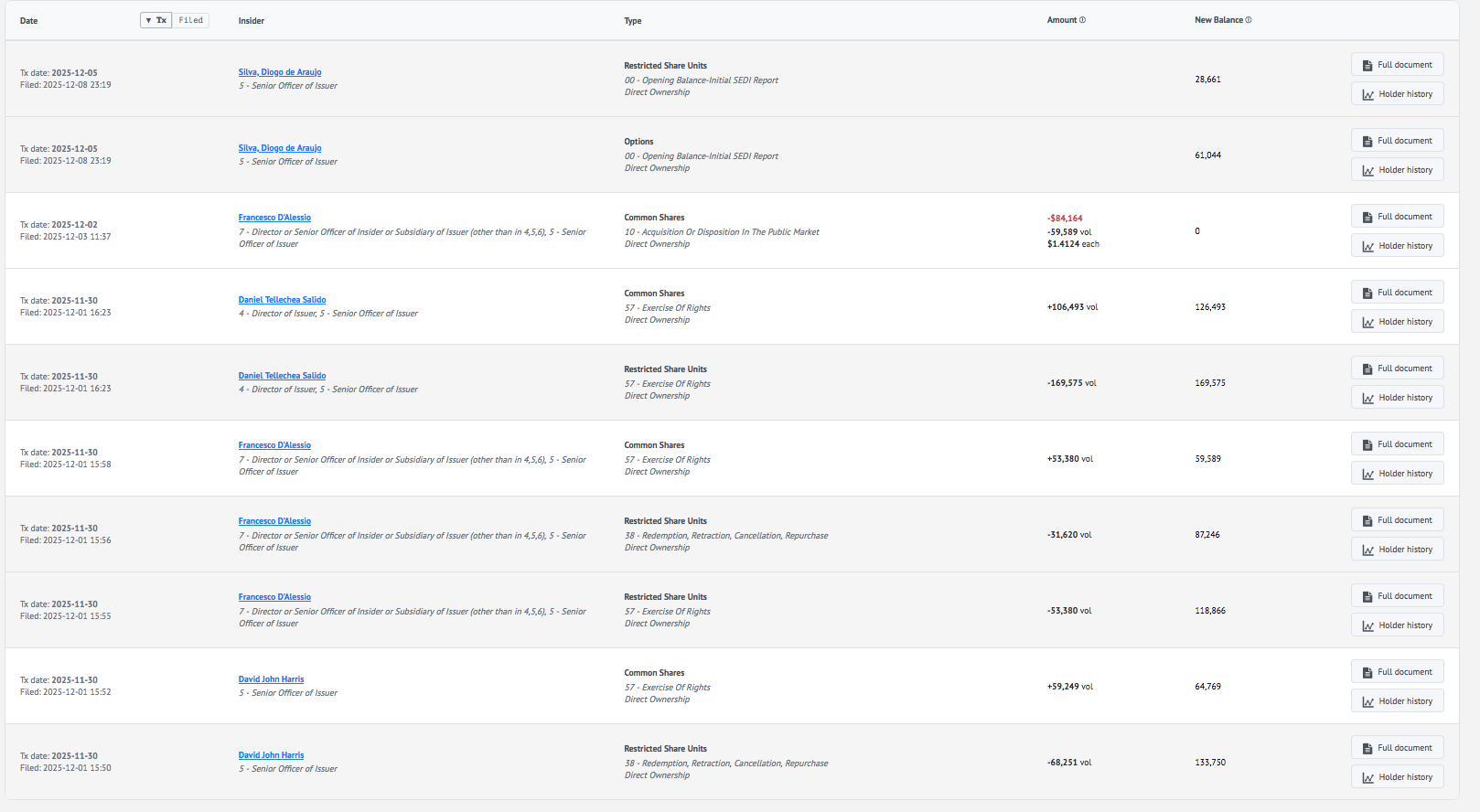Open Full document for -$84,164 Common Shares sale
Viewport: 1480px width, 812px height.
coord(1397,217)
